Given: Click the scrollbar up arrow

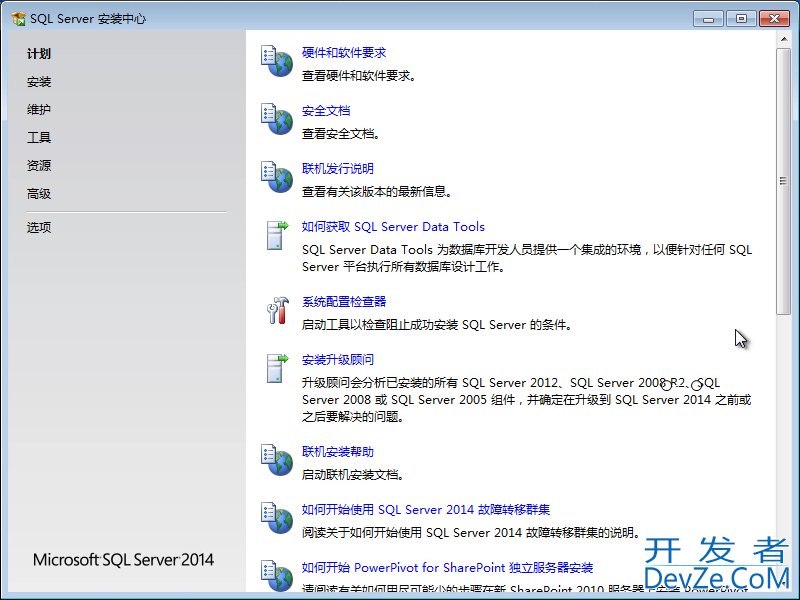Looking at the screenshot, I should point(783,39).
